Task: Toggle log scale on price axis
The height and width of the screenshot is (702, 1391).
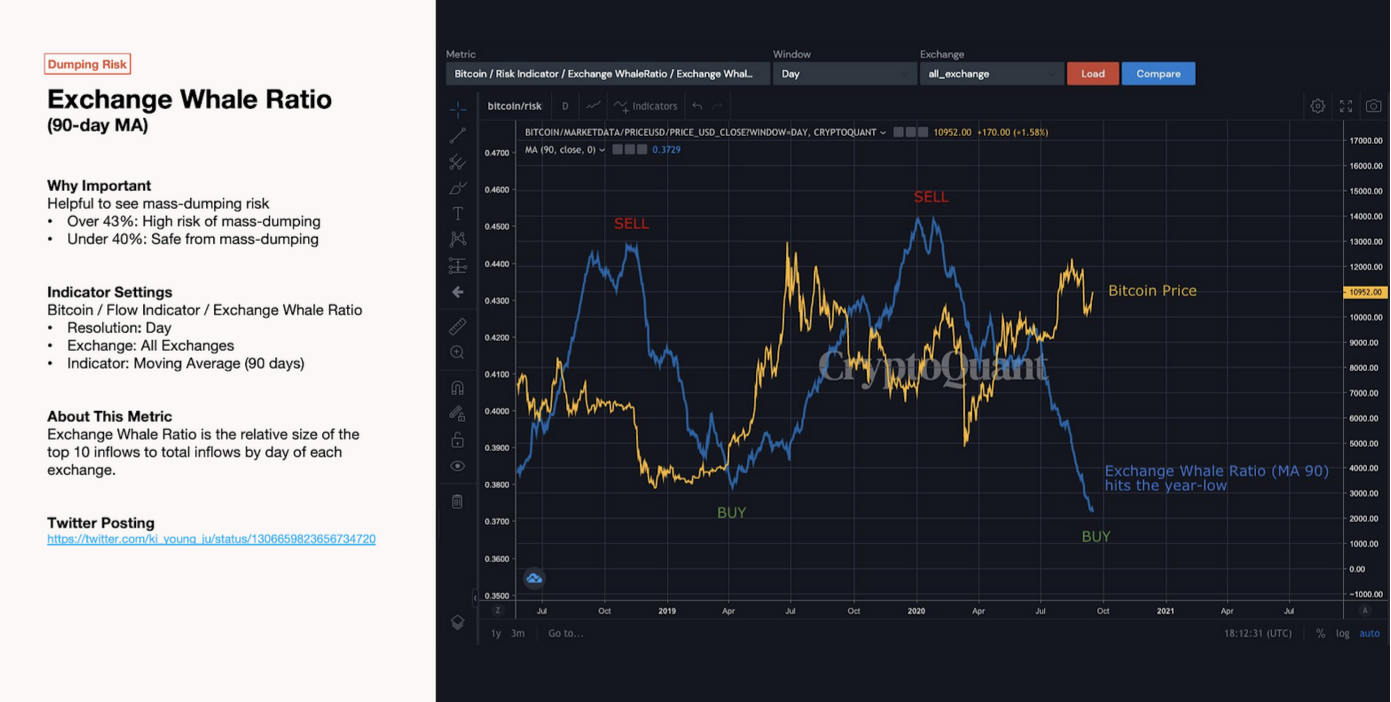Action: [x=1342, y=633]
